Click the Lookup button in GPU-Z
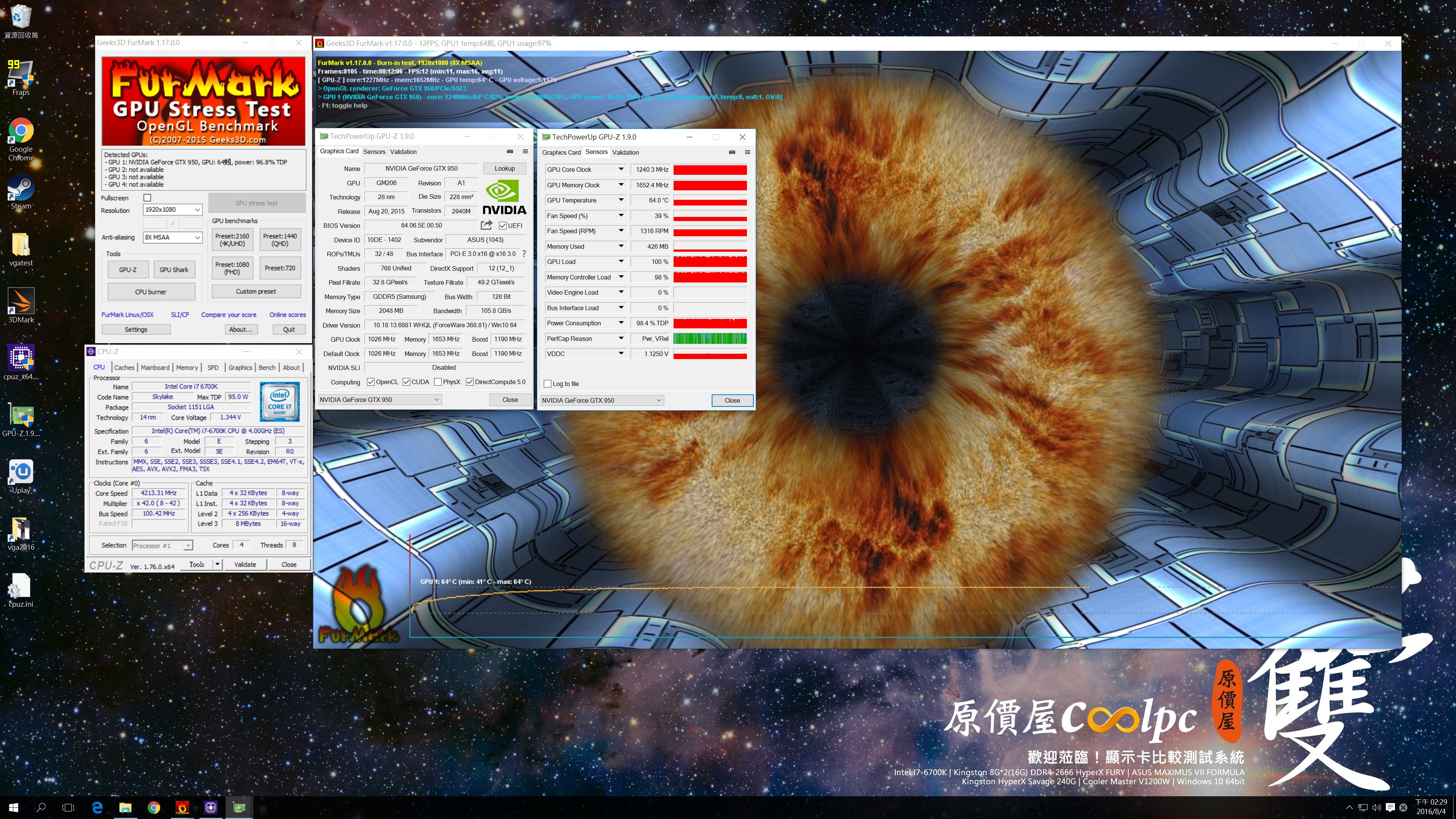 click(x=504, y=168)
